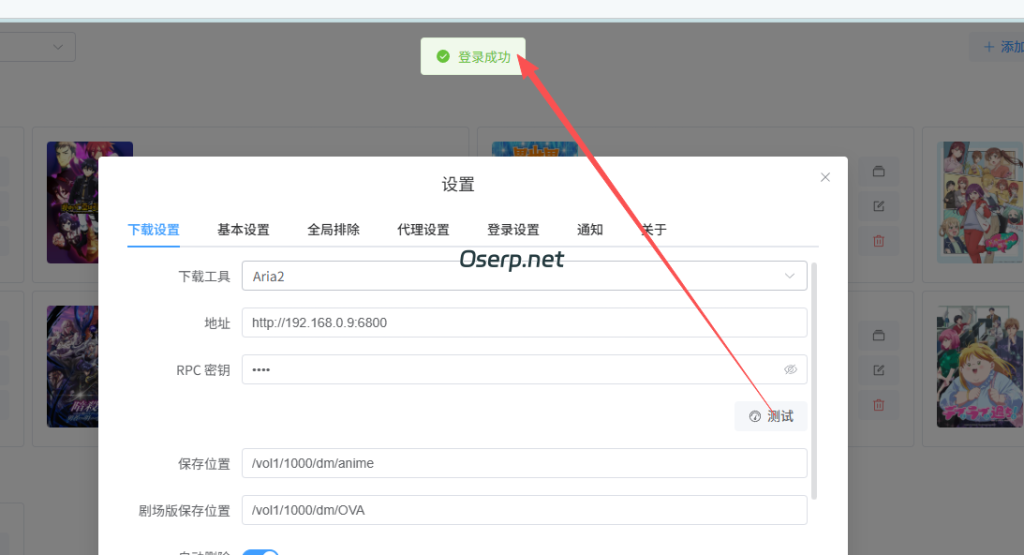The height and width of the screenshot is (555, 1024).
Task: Switch to the 下载设置 tab
Action: 153,230
